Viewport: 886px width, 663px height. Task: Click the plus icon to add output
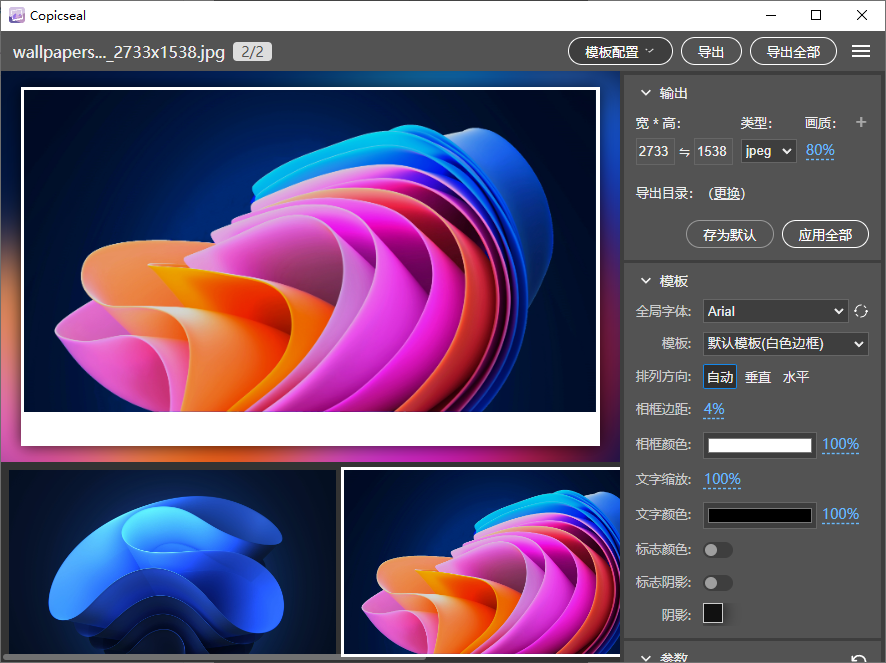click(861, 122)
